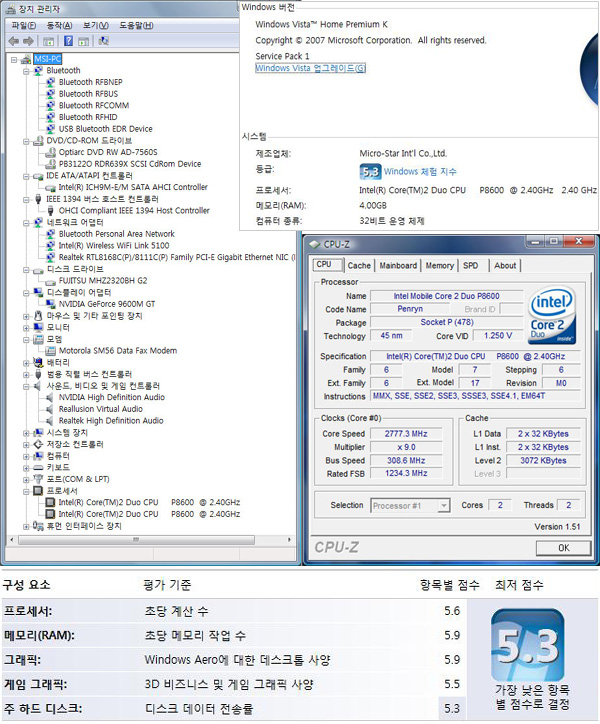Viewport: 600px width, 724px height.
Task: Click the Code Name Penryn value
Action: pyautogui.click(x=410, y=309)
